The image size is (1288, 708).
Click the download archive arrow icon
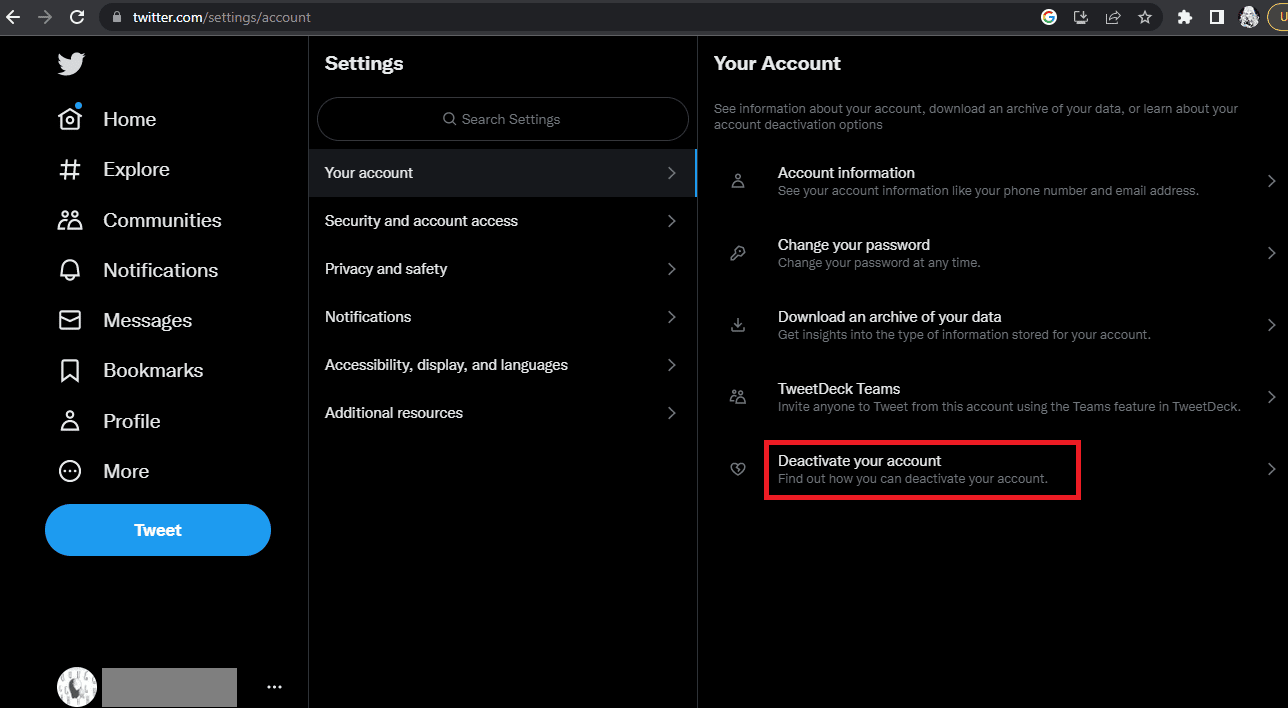point(738,325)
